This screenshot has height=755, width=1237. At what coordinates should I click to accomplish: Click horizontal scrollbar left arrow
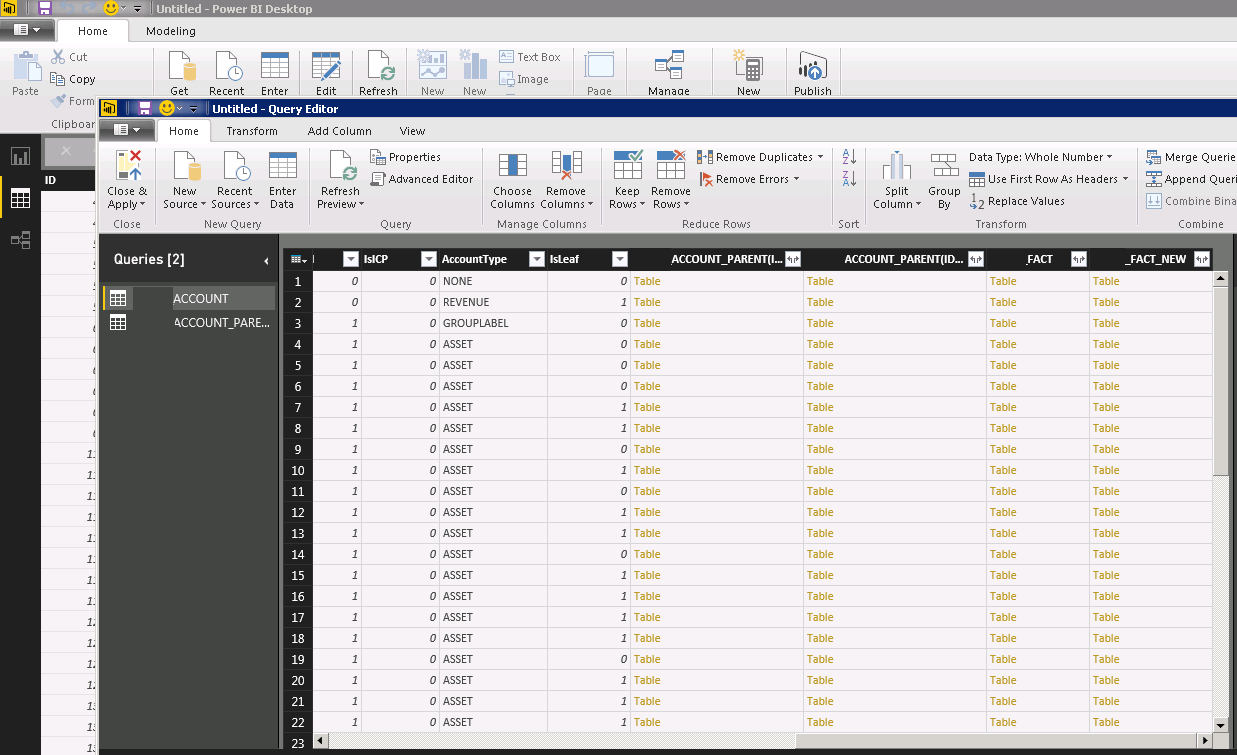pos(321,741)
